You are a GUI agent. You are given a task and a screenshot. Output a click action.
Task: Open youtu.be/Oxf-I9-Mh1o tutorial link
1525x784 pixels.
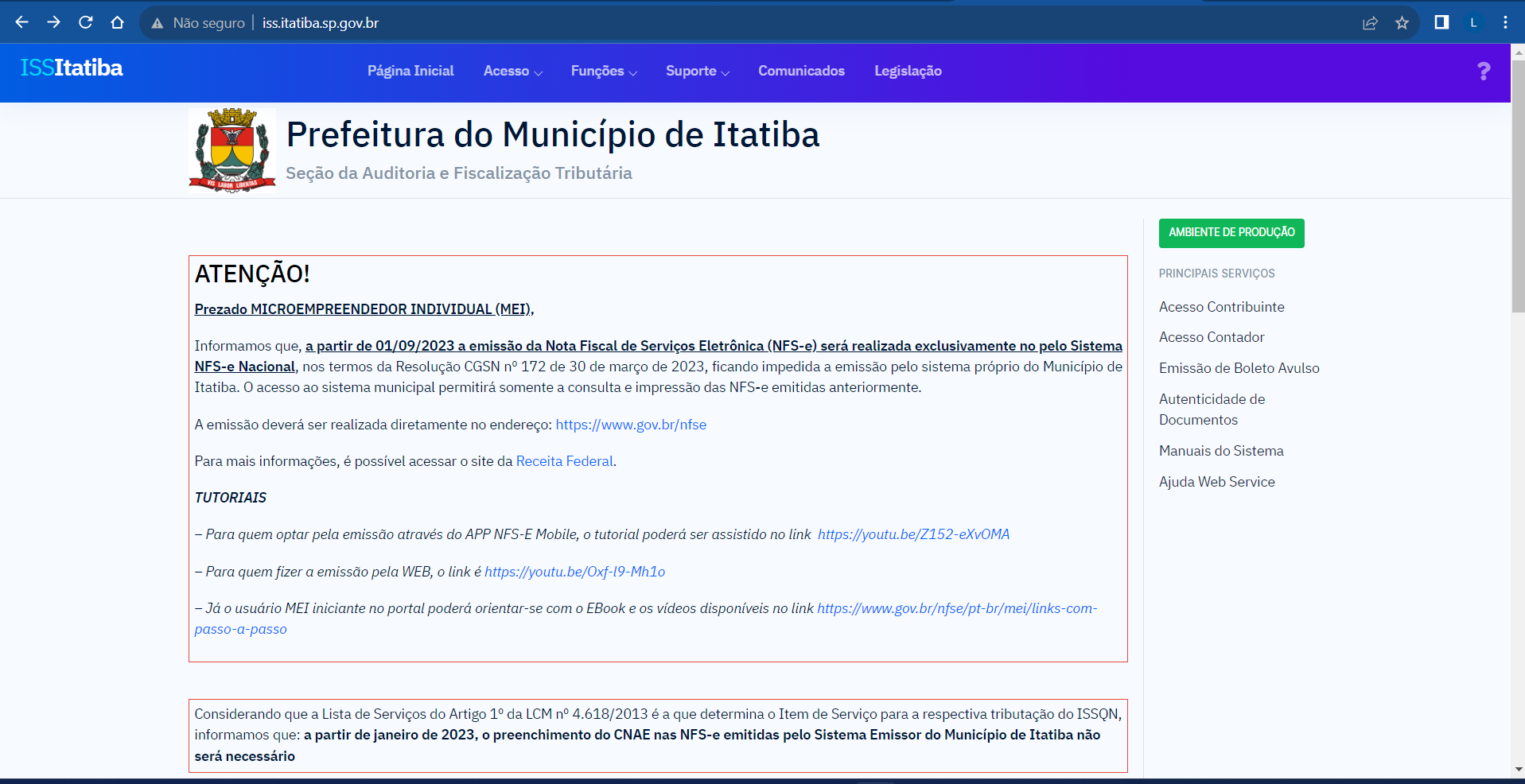point(574,572)
